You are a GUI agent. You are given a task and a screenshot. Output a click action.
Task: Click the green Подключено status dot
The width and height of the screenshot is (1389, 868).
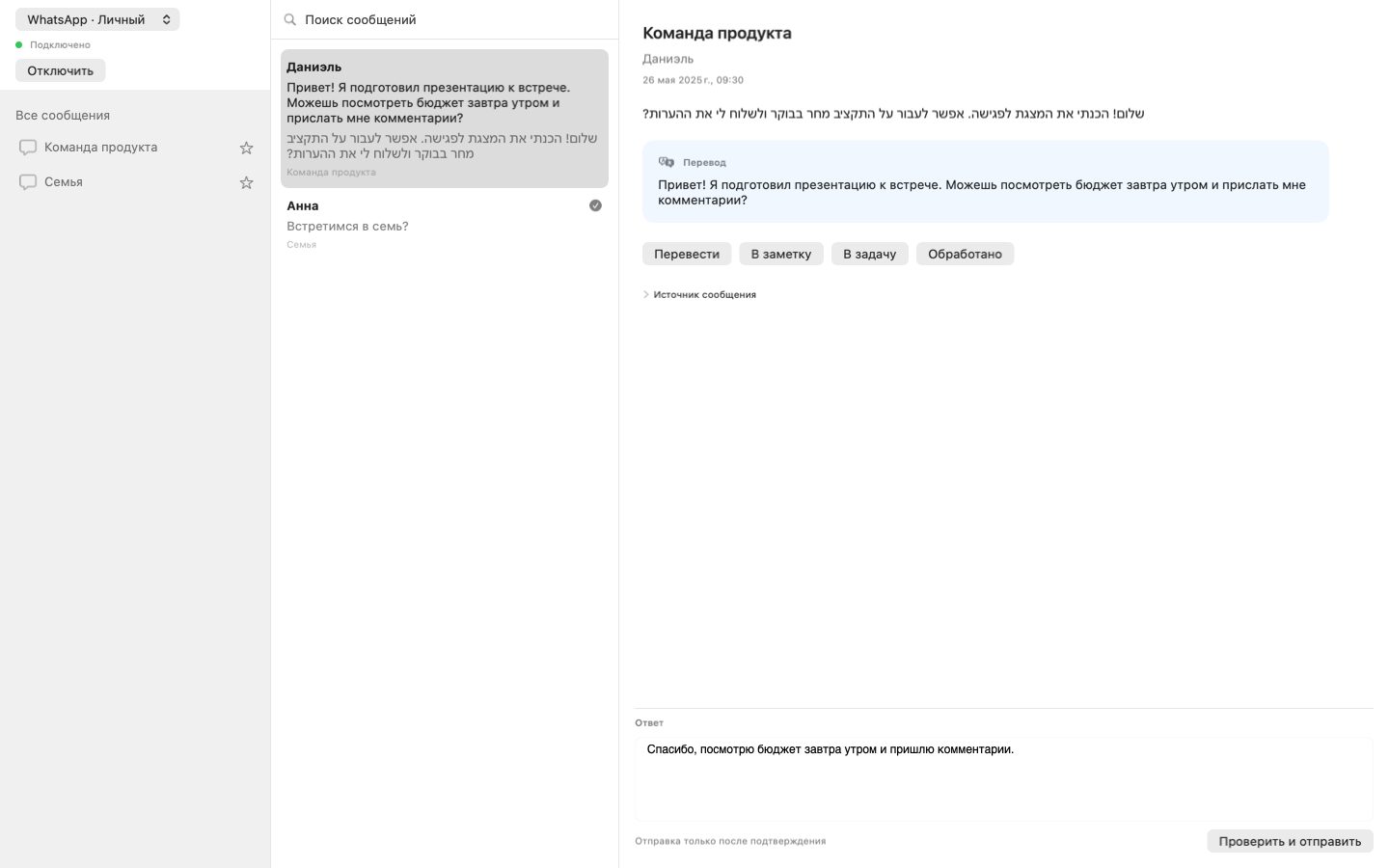(x=18, y=44)
